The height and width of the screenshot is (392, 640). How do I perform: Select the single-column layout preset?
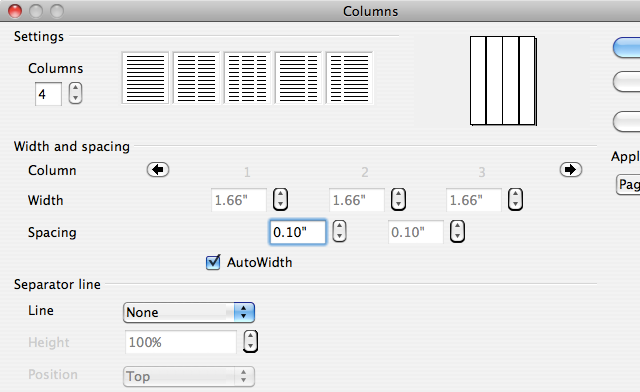point(145,78)
